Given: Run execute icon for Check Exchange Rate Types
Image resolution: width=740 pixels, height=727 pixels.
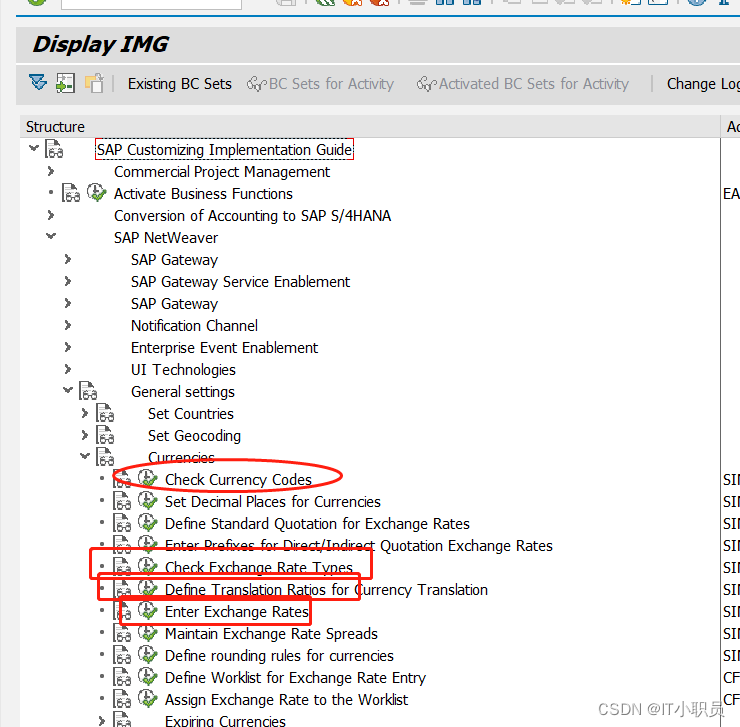Looking at the screenshot, I should click(x=147, y=566).
